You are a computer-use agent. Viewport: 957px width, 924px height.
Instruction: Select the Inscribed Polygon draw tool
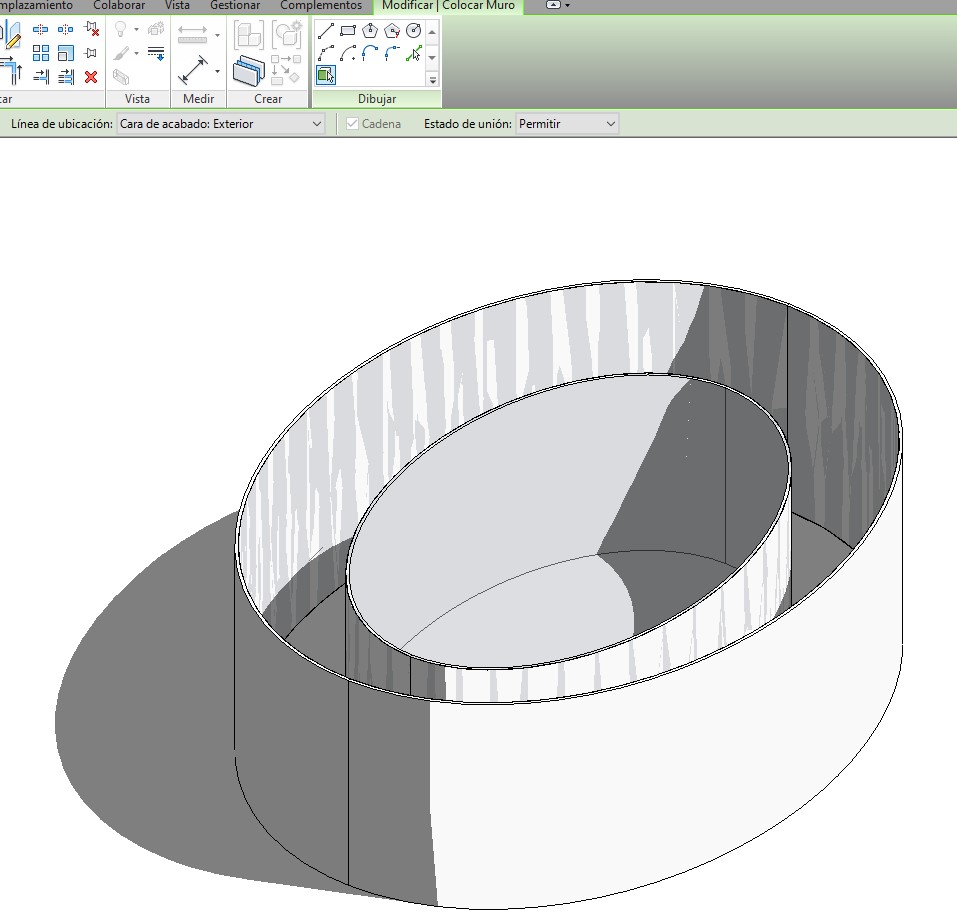pos(370,31)
